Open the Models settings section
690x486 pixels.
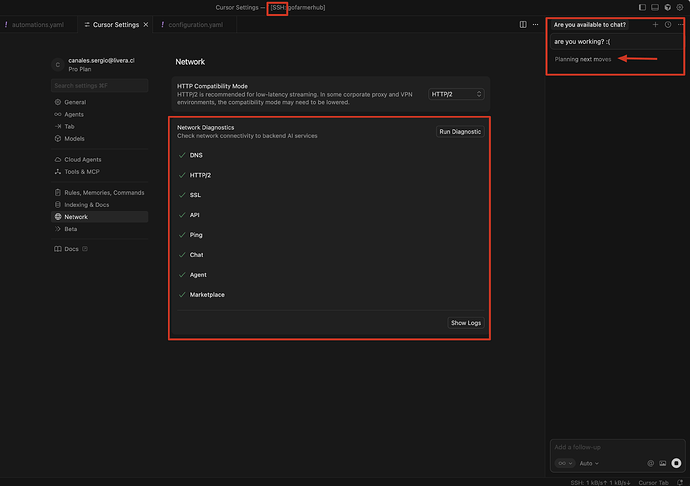pyautogui.click(x=99, y=139)
